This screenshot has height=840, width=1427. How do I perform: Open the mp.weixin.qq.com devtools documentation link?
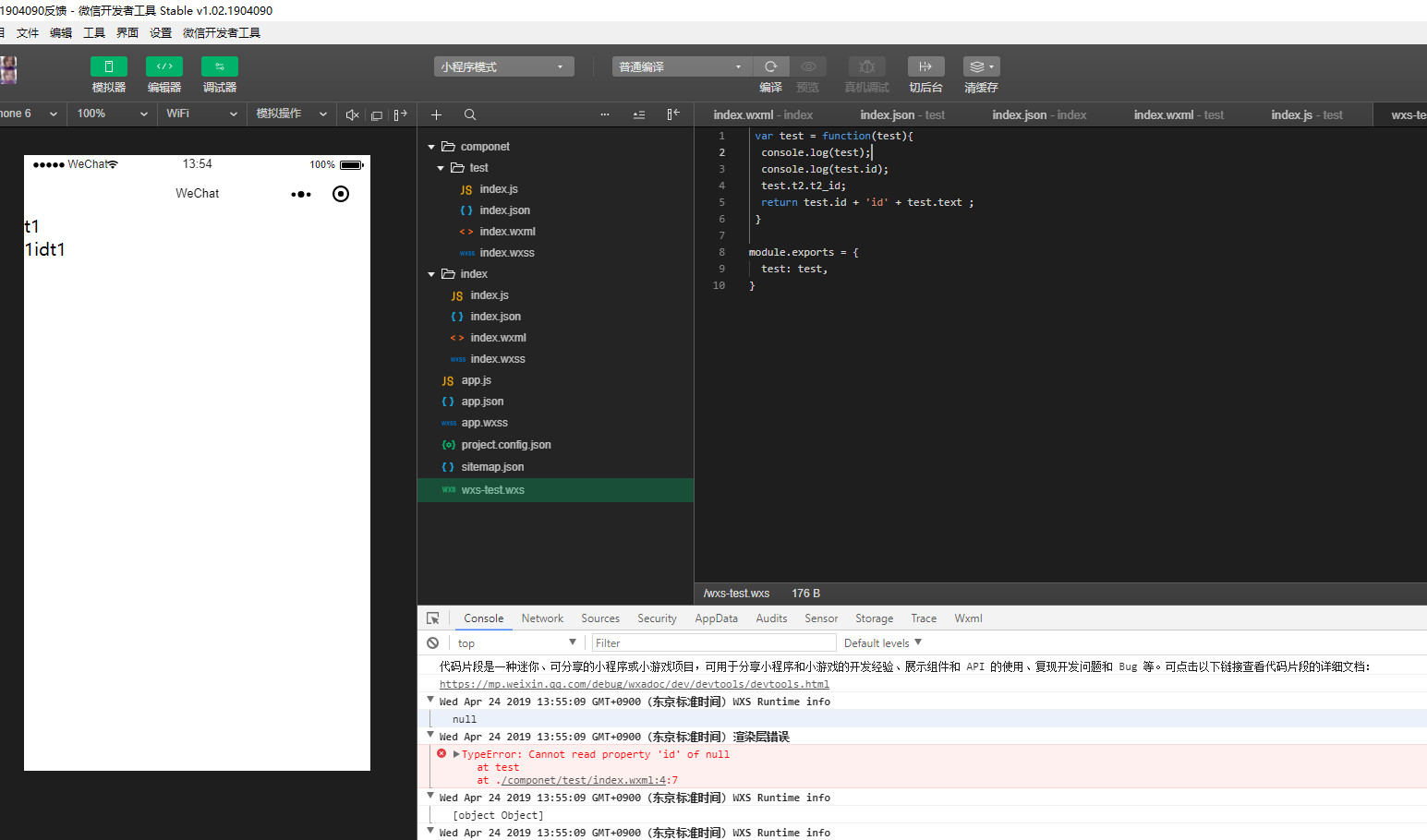pyautogui.click(x=635, y=684)
